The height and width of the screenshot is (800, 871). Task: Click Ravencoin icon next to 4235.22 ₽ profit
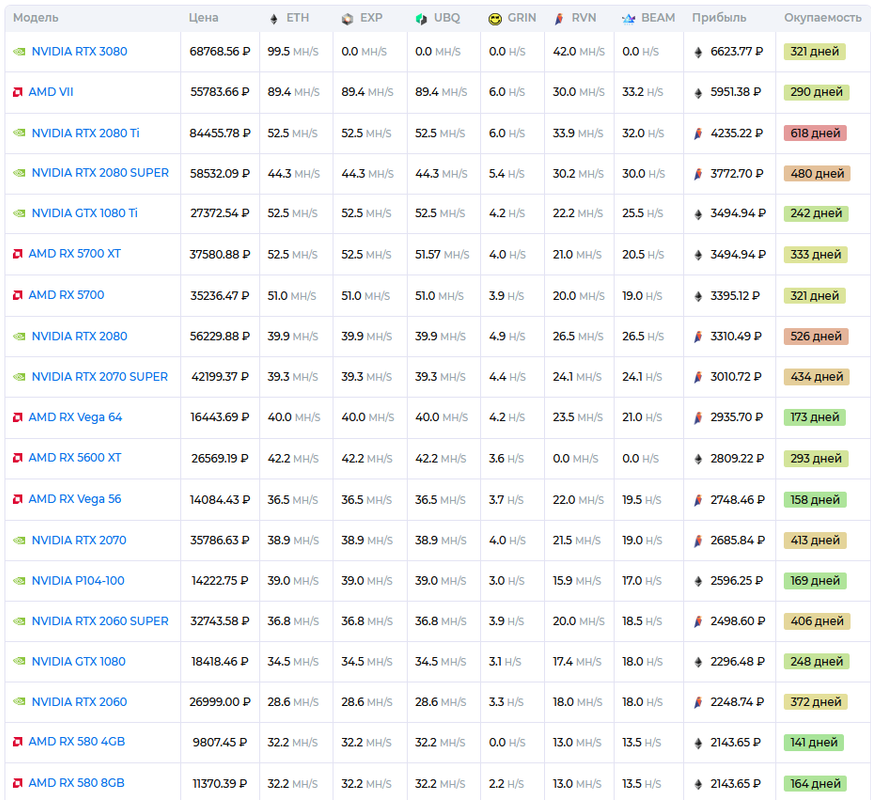click(698, 134)
